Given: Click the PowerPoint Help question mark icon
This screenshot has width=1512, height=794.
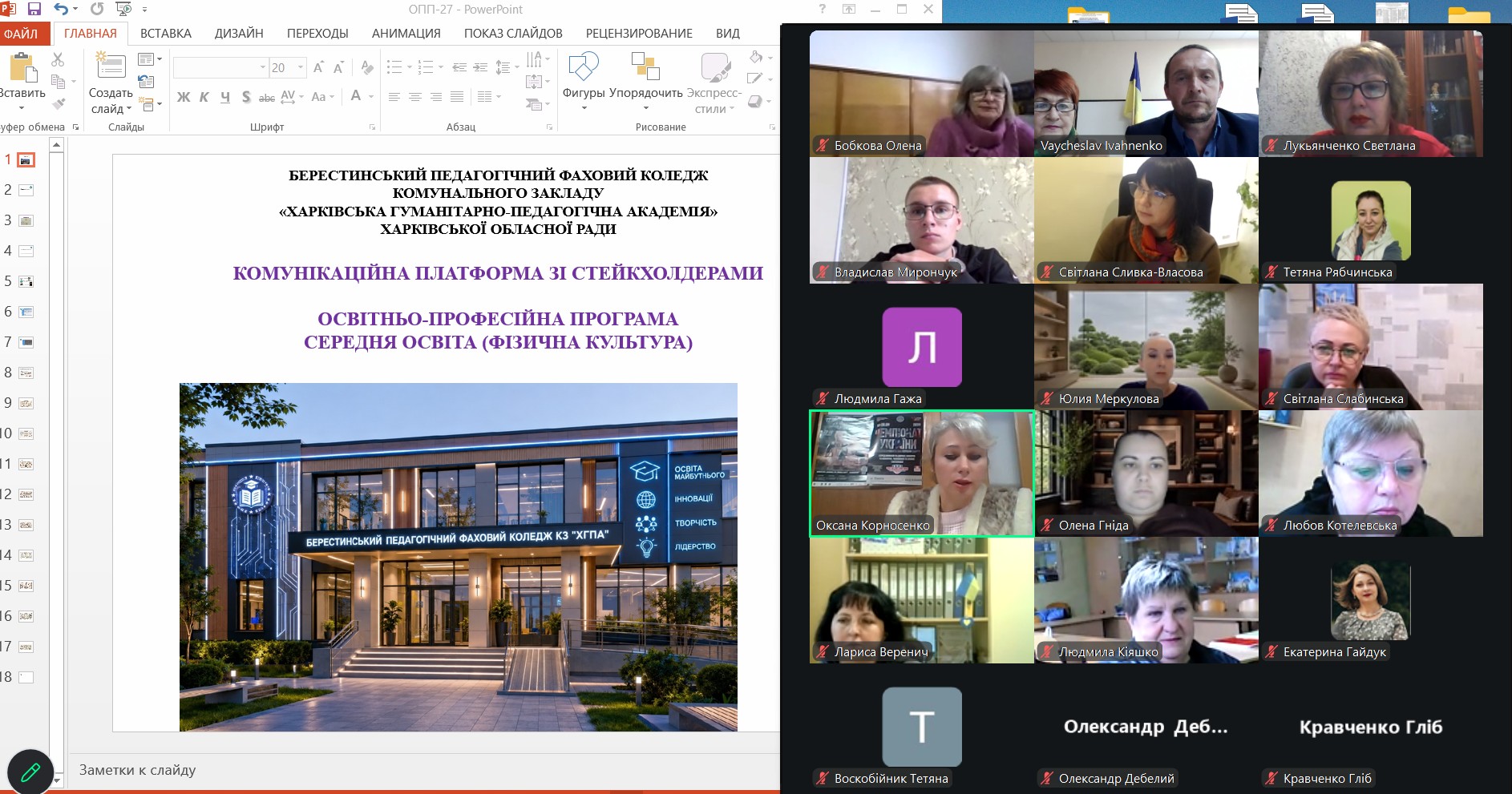Looking at the screenshot, I should (823, 9).
